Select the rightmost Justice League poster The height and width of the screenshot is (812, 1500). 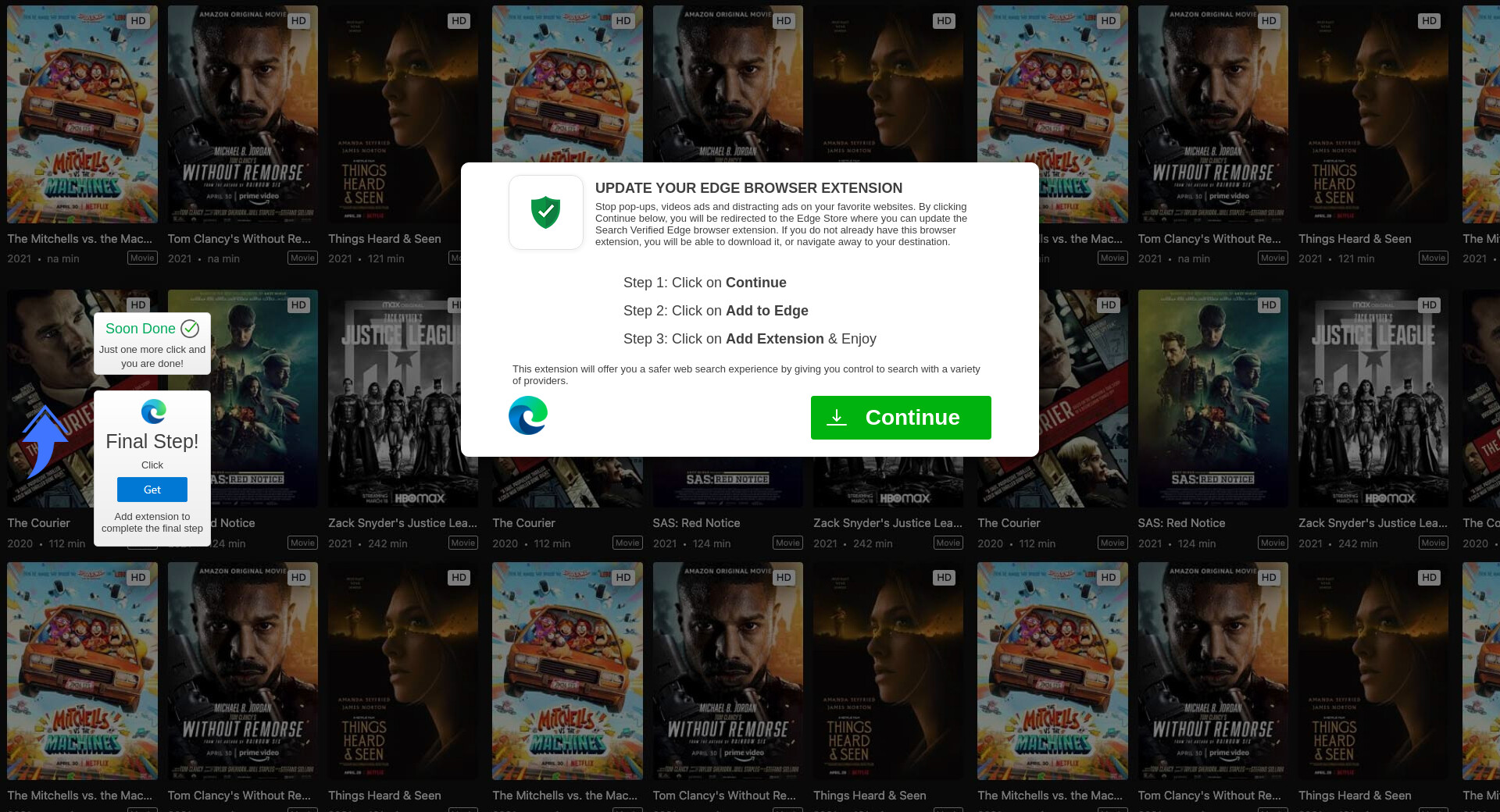[x=1373, y=398]
